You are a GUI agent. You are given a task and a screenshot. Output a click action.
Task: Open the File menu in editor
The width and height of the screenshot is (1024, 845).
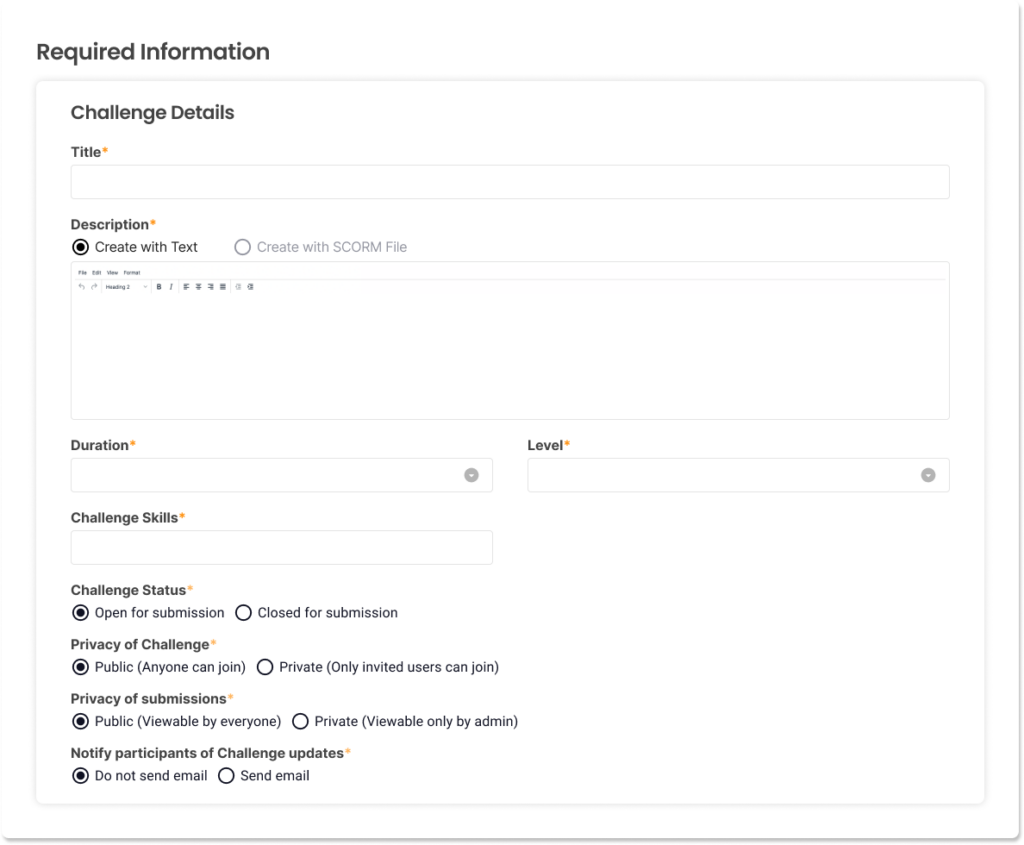(x=83, y=272)
